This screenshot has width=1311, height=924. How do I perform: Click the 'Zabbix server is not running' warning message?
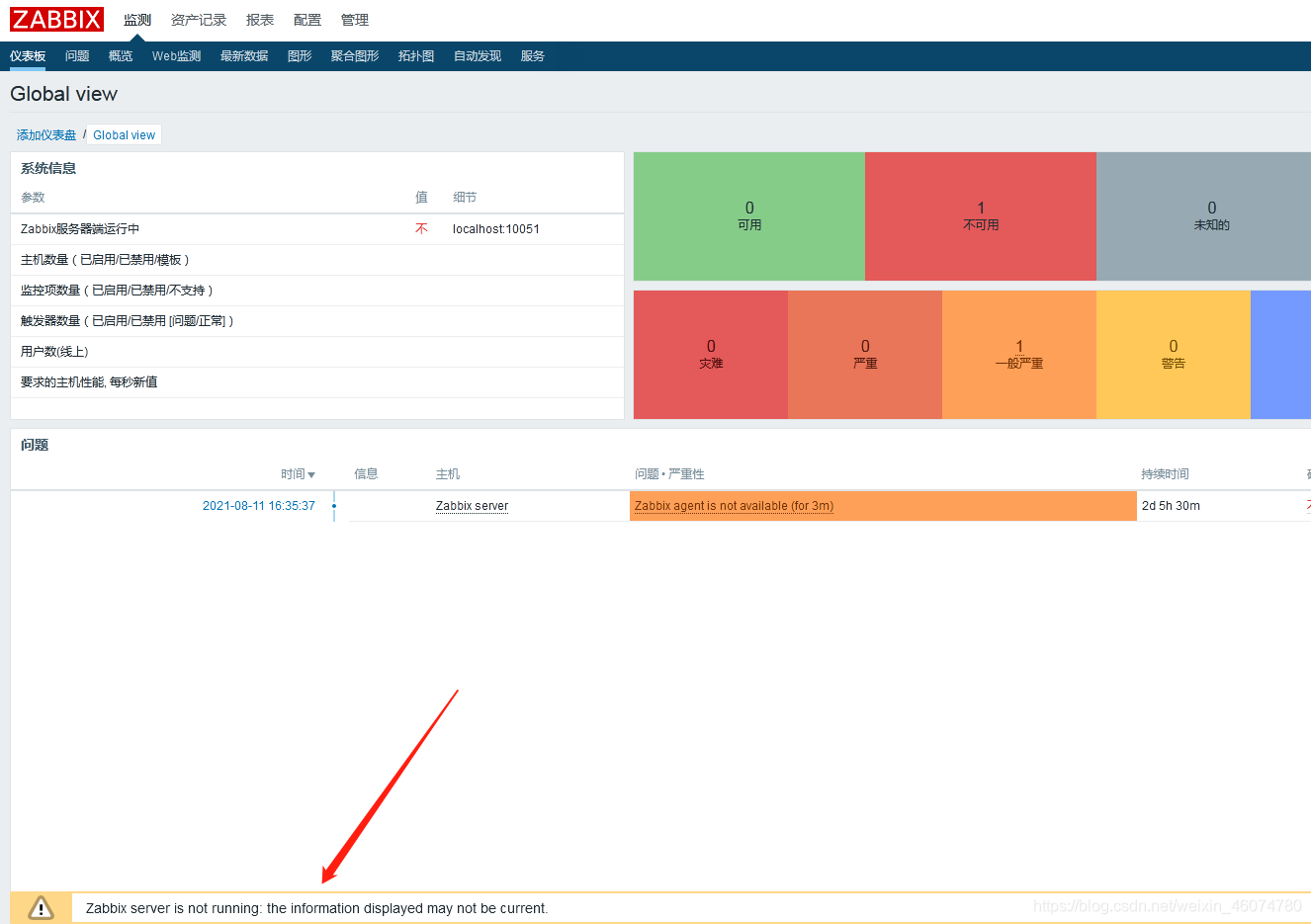316,908
